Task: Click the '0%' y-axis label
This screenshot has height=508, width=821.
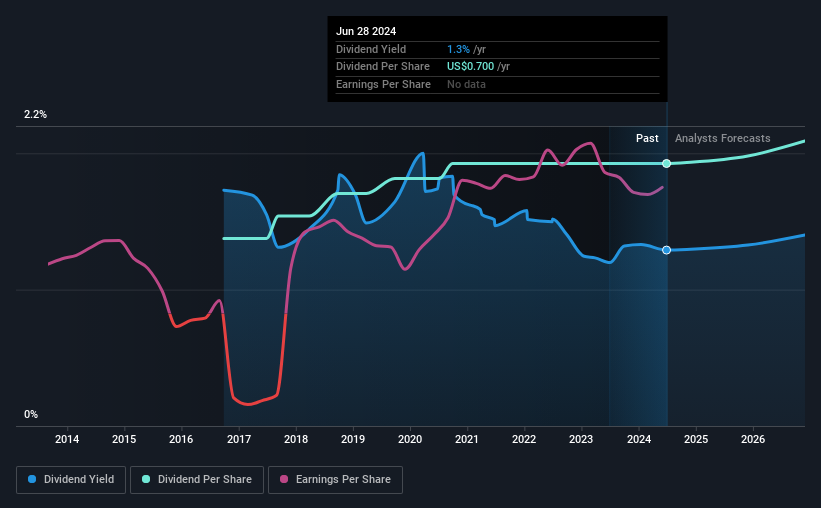Action: pos(31,414)
